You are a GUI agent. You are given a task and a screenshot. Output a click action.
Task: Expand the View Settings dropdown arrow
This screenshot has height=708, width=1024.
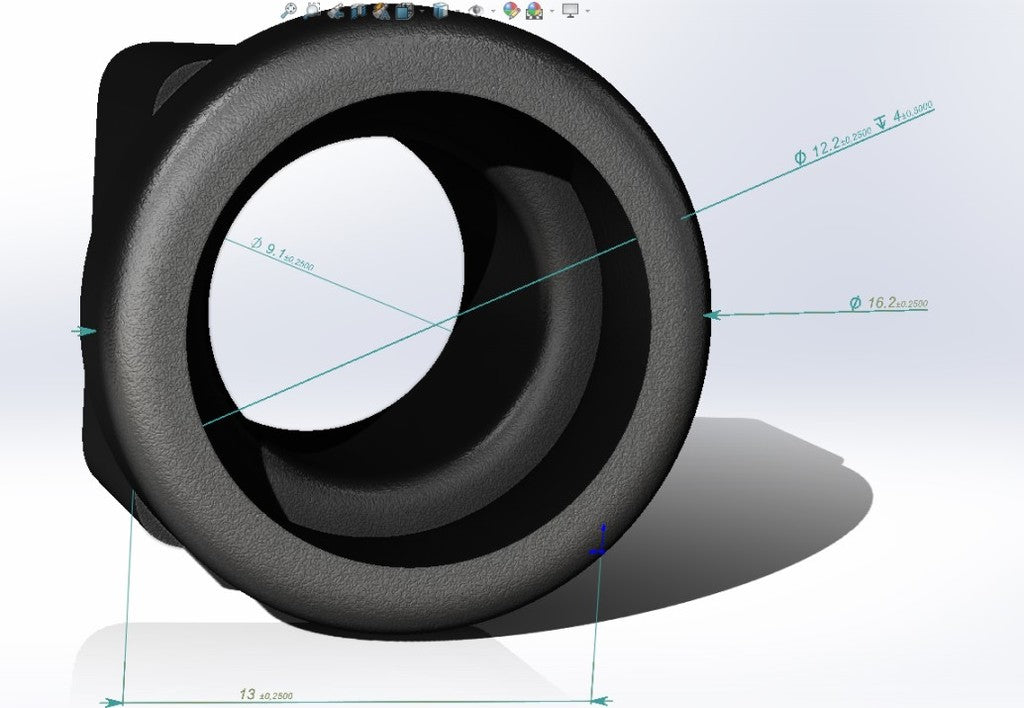587,12
